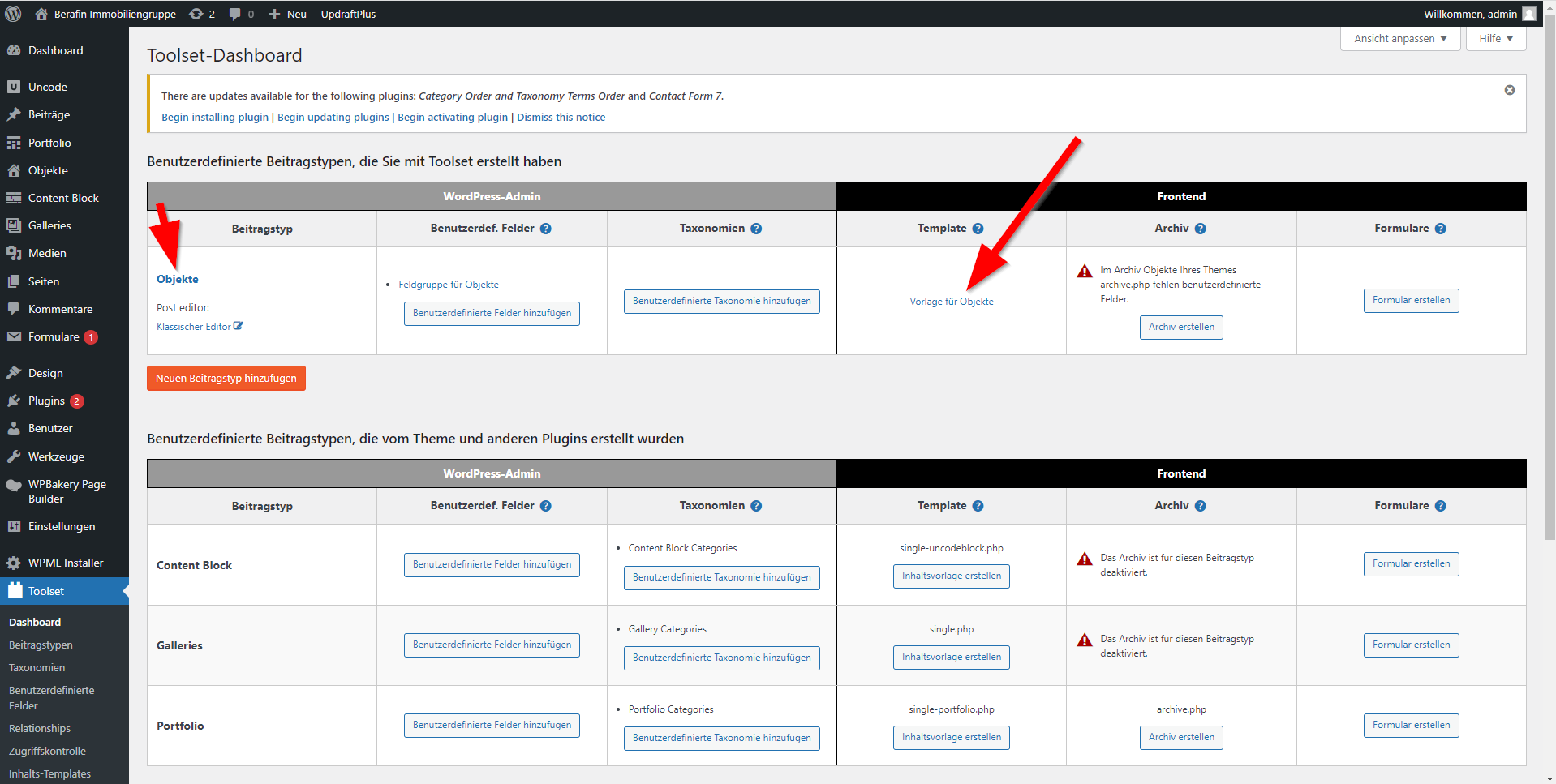Open the Neu menu in admin bar
This screenshot has height=784, width=1556.
288,14
